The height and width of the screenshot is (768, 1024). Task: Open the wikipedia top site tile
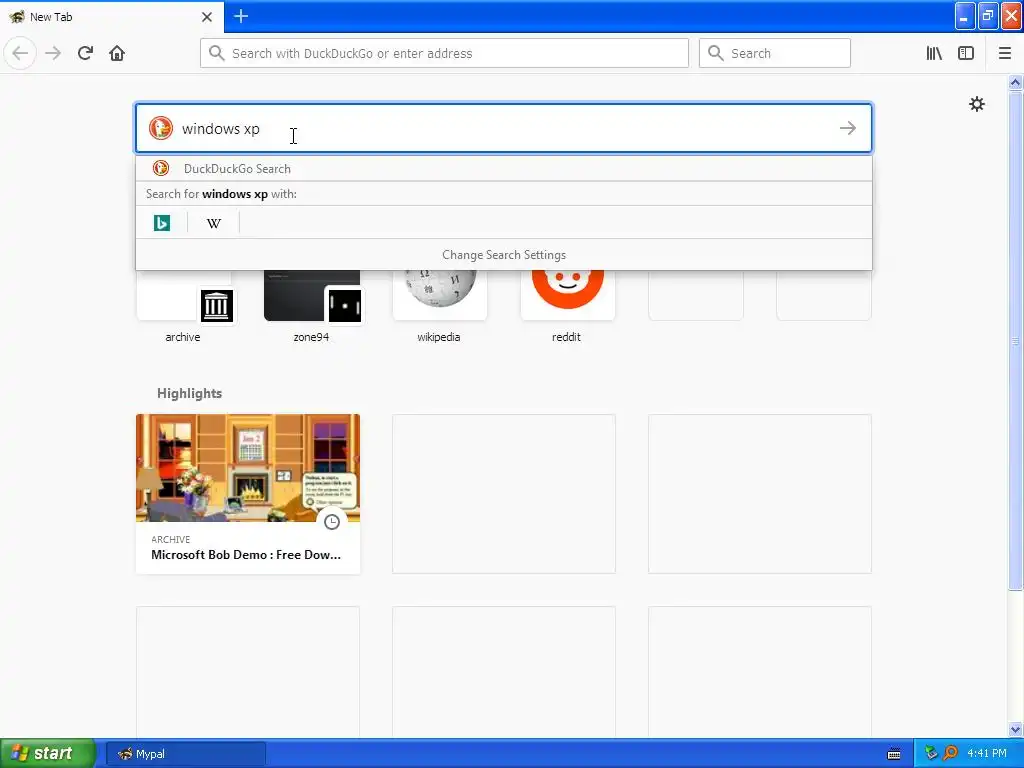click(x=439, y=306)
